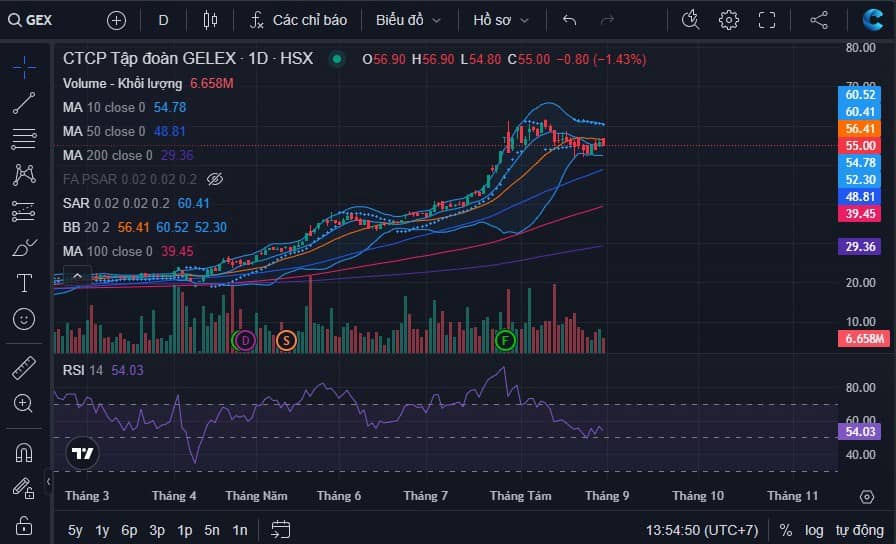896x544 pixels.
Task: Select the brush drawing tool
Action: (24, 247)
